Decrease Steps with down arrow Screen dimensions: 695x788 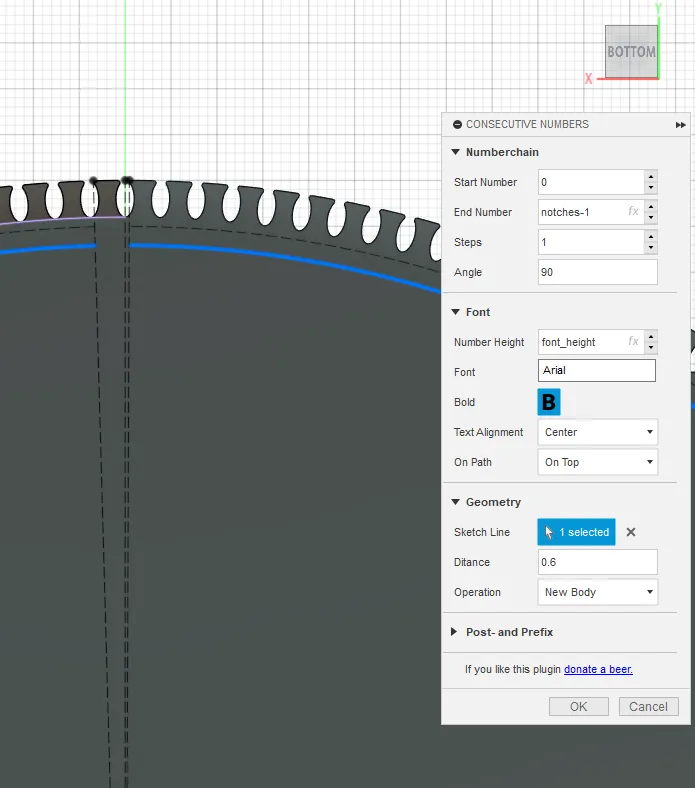[651, 247]
